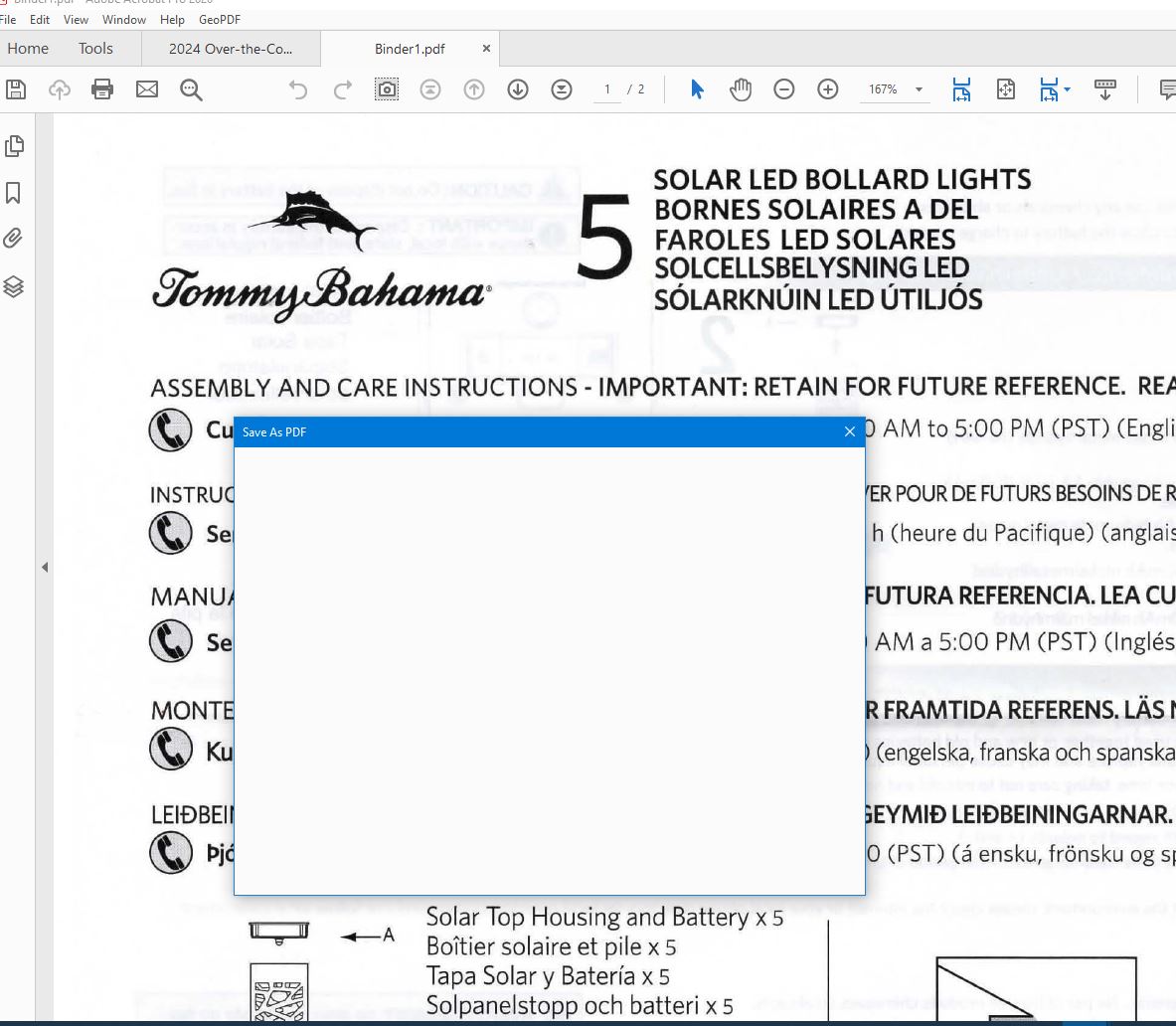Select the Hand tool
This screenshot has height=1026, width=1176.
pyautogui.click(x=741, y=89)
